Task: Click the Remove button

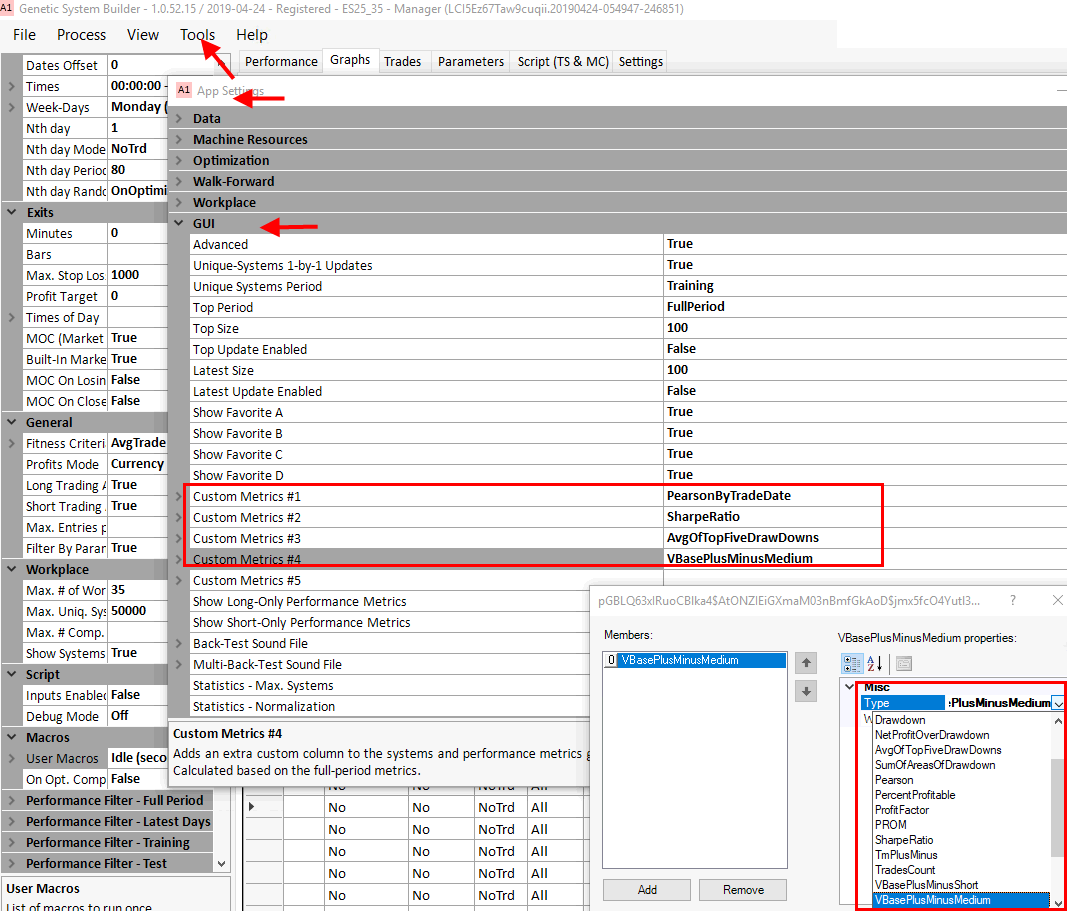Action: pyautogui.click(x=743, y=890)
